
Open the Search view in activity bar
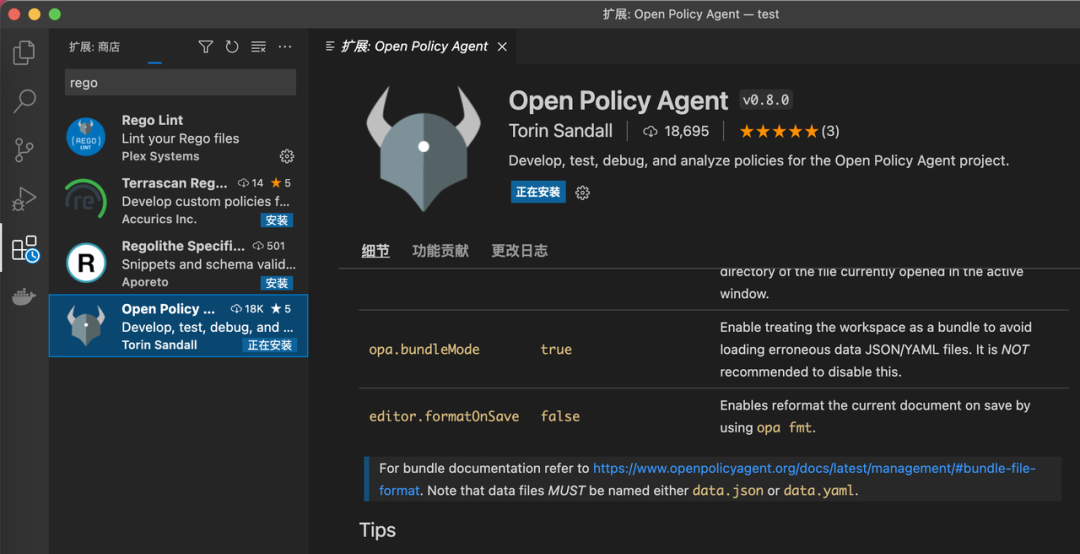pos(24,101)
